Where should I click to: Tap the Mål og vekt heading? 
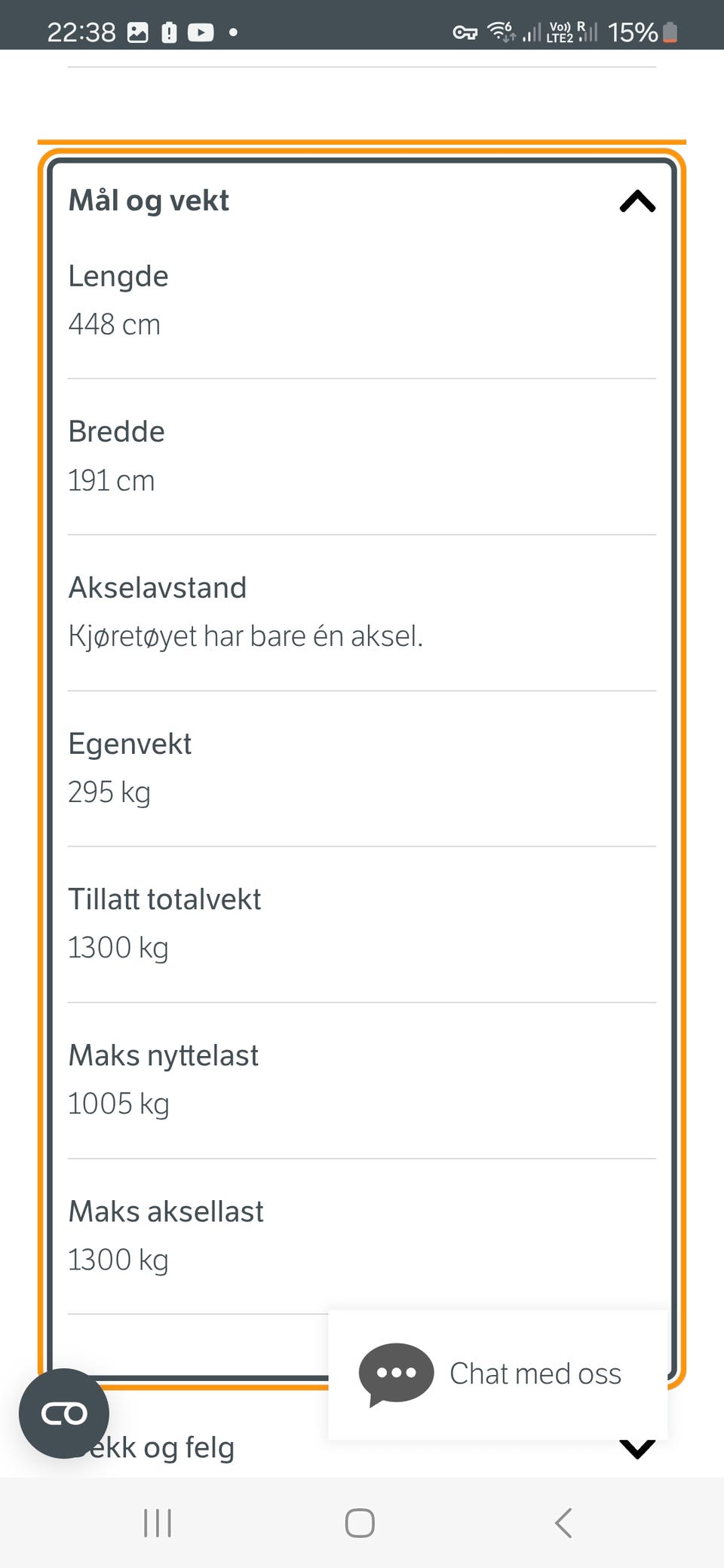click(x=149, y=201)
